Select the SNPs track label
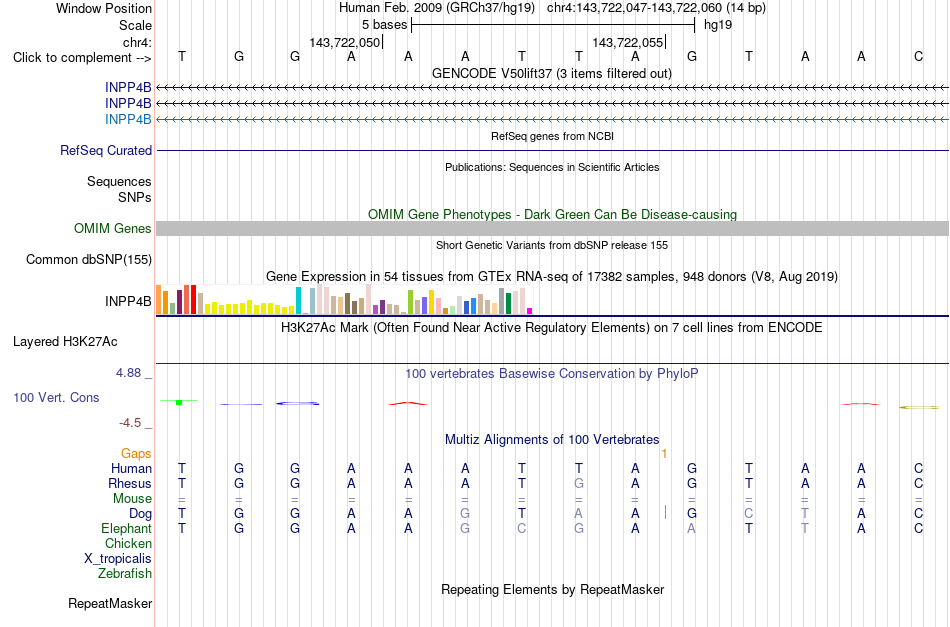Viewport: 950px width, 627px height. pyautogui.click(x=135, y=197)
